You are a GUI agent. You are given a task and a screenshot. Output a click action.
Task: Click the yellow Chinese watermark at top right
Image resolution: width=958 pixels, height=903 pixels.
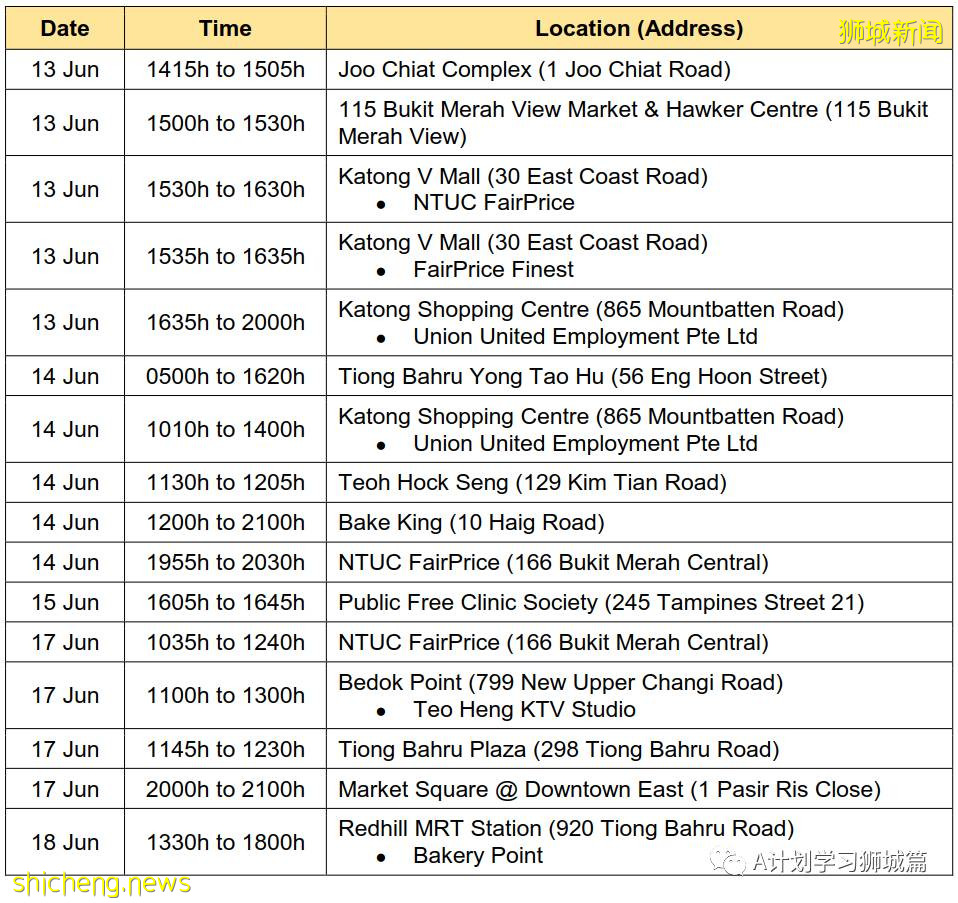[891, 32]
